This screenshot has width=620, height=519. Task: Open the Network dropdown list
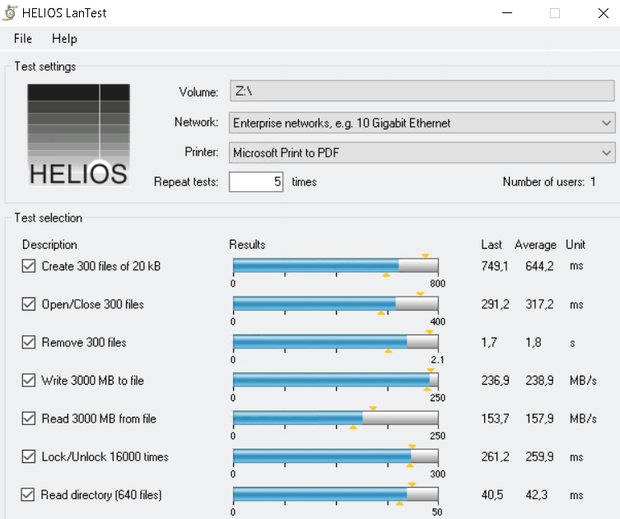(x=422, y=123)
